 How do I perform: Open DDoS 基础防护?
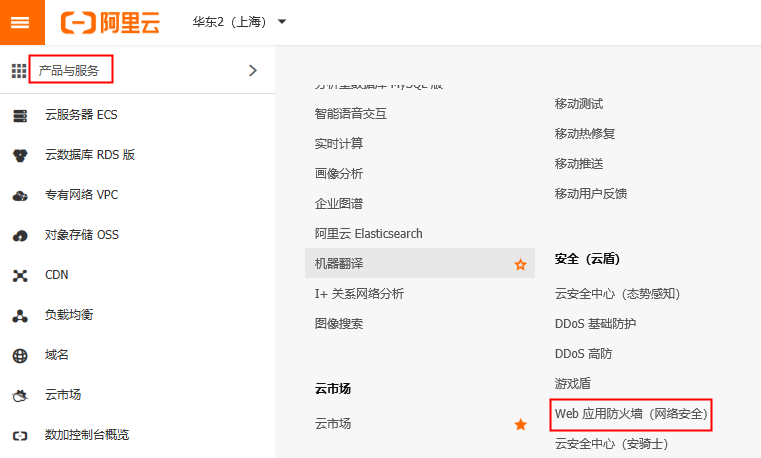[596, 324]
